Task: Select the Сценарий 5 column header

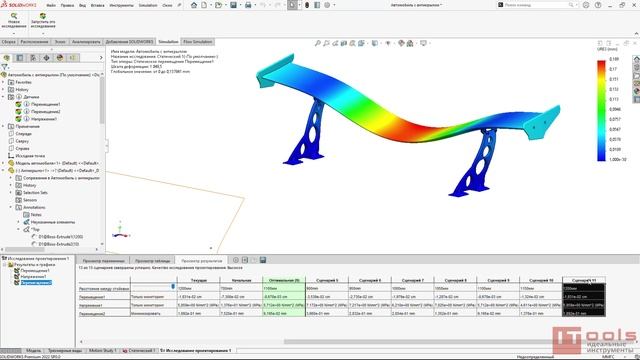Action: coord(327,280)
